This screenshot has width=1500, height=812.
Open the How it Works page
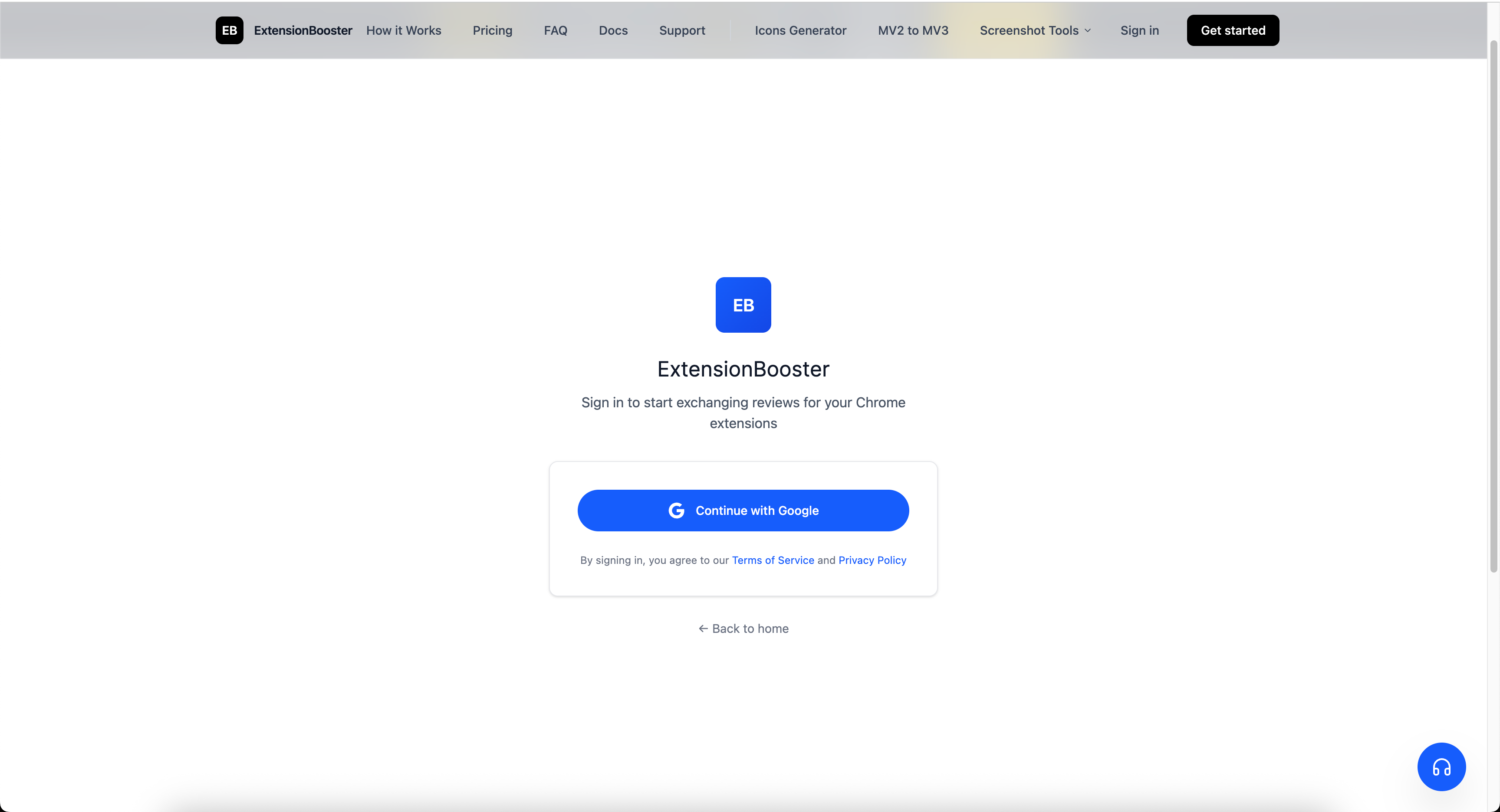[x=404, y=30]
